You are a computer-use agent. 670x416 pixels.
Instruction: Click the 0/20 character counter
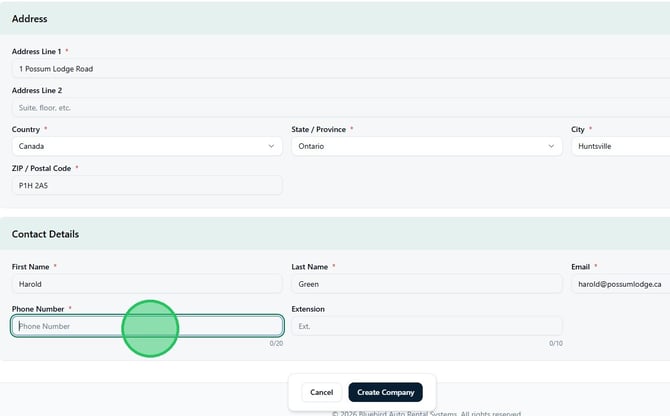pos(276,343)
